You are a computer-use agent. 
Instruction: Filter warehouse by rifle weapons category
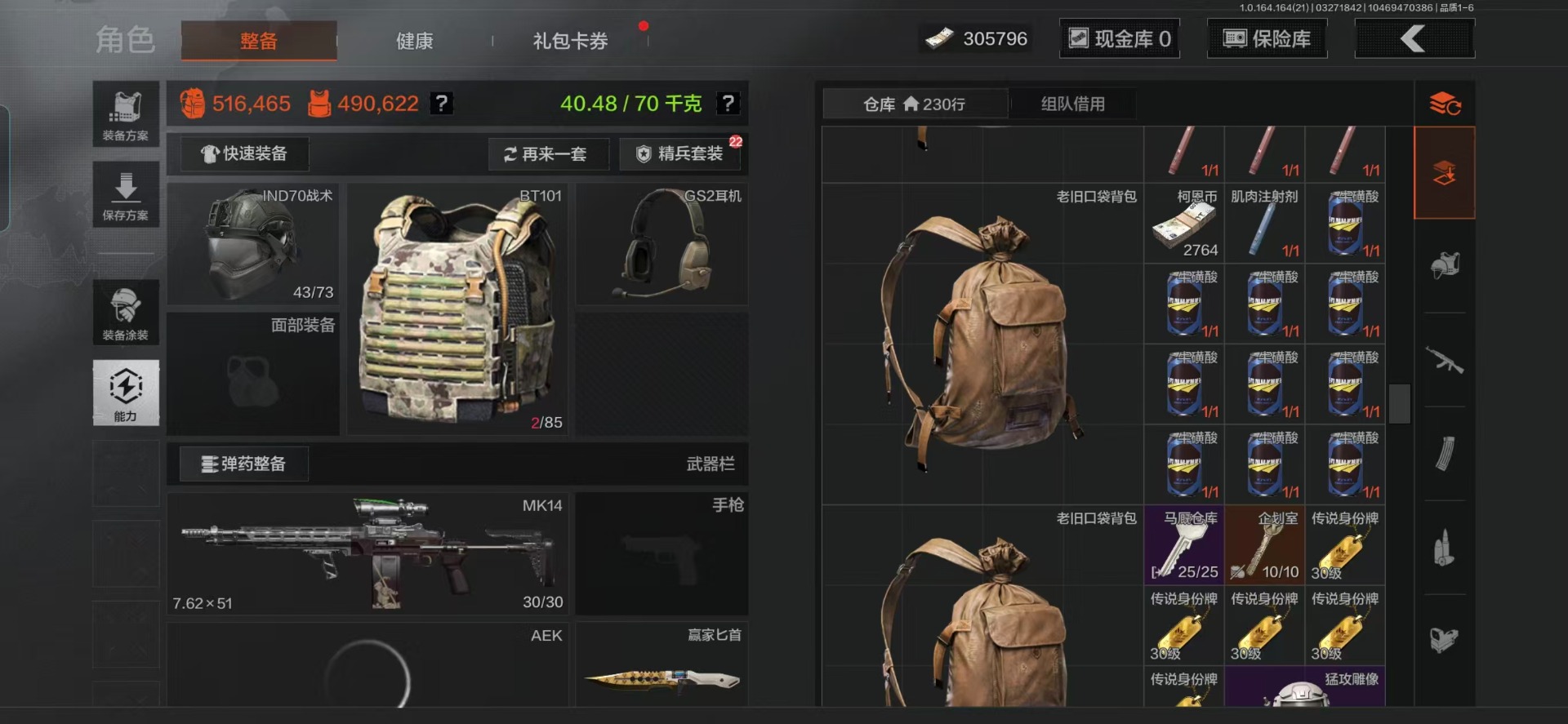pyautogui.click(x=1445, y=360)
